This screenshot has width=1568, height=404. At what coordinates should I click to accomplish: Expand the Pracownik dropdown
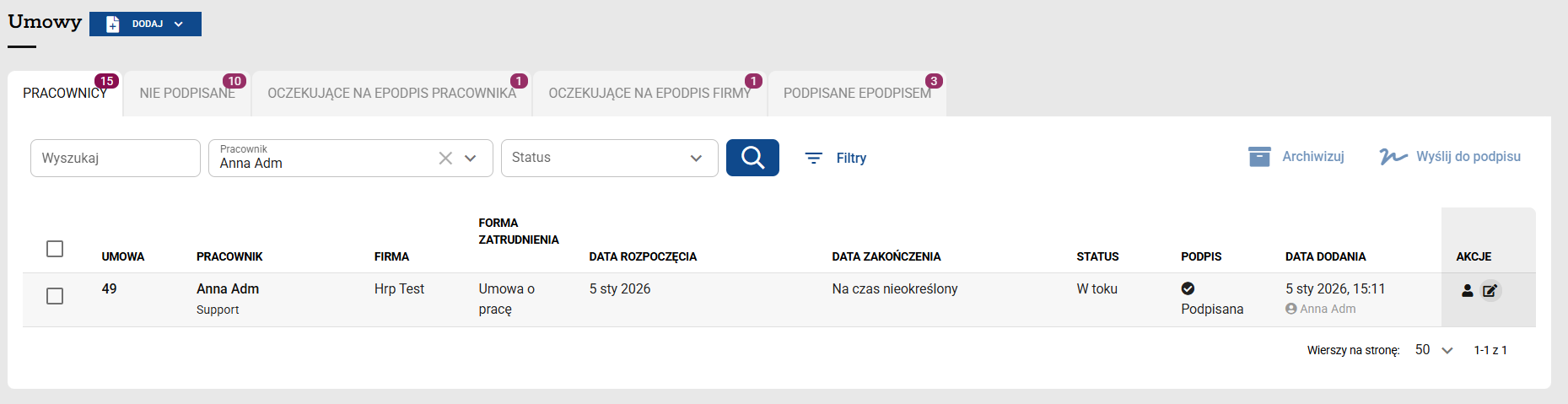pos(471,158)
